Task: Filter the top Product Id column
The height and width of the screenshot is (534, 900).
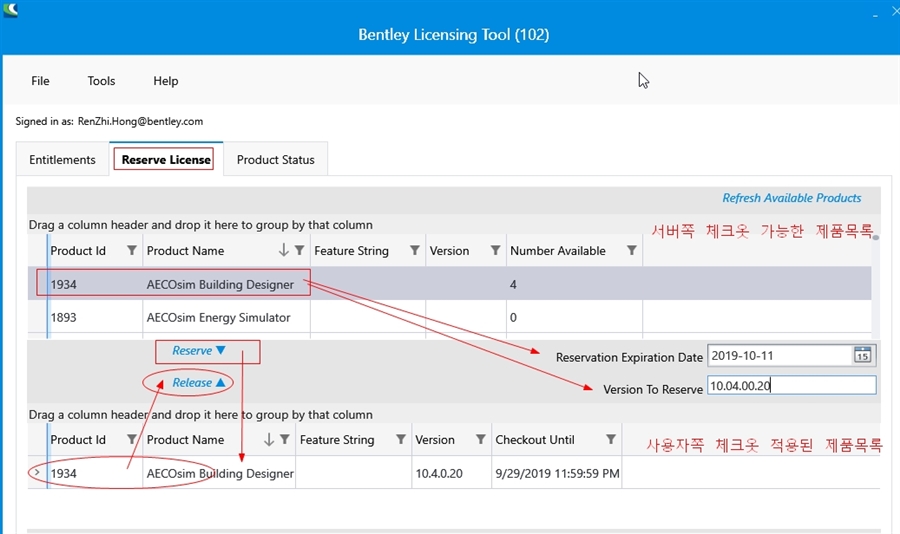Action: 132,251
